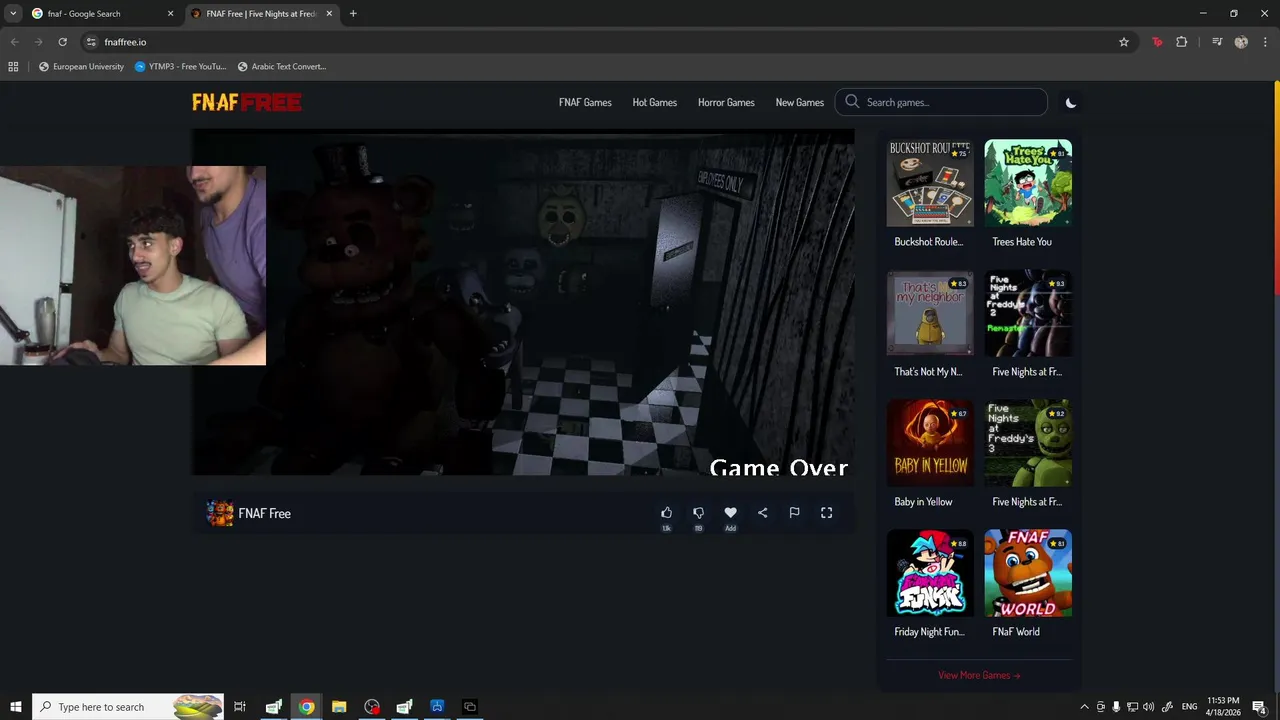Switch ENG input language
This screenshot has height=720, width=1280.
pos(1190,707)
